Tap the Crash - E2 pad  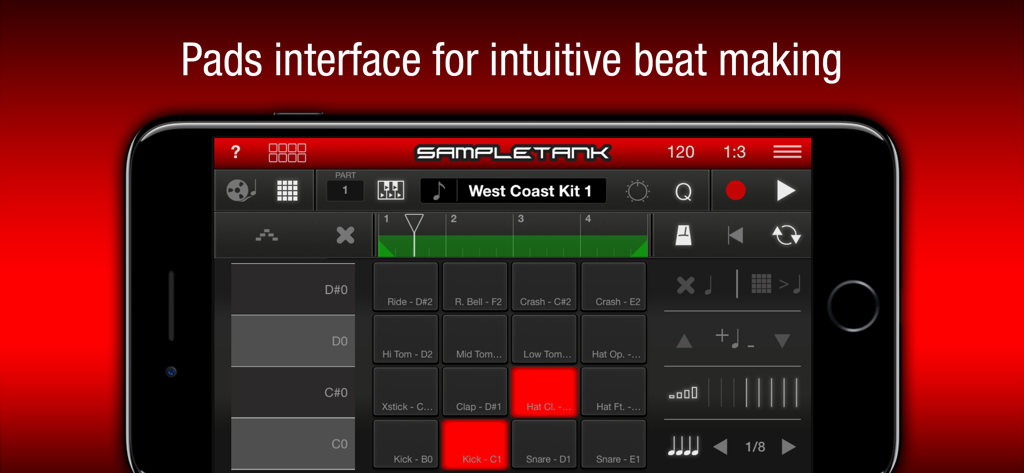point(613,287)
